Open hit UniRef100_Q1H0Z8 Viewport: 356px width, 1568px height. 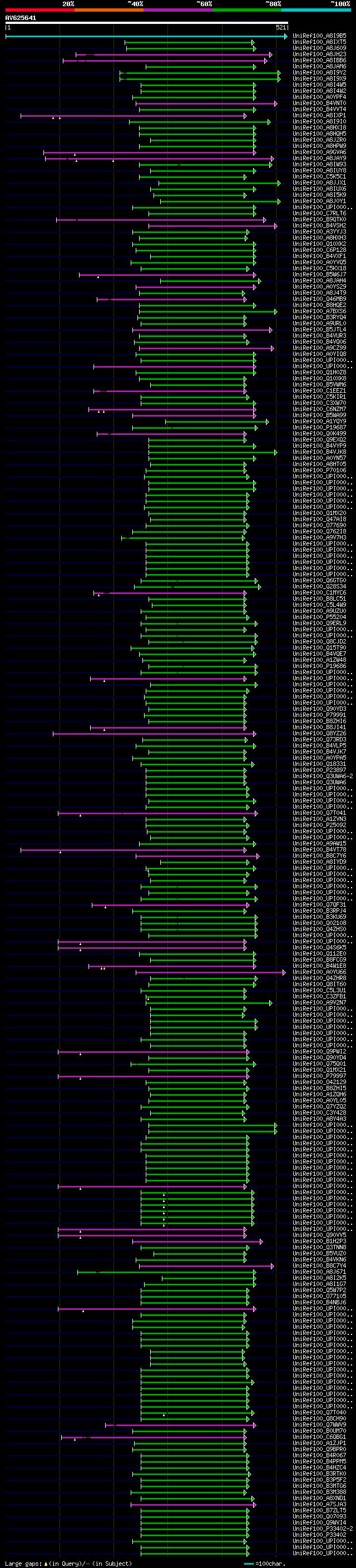319,373
